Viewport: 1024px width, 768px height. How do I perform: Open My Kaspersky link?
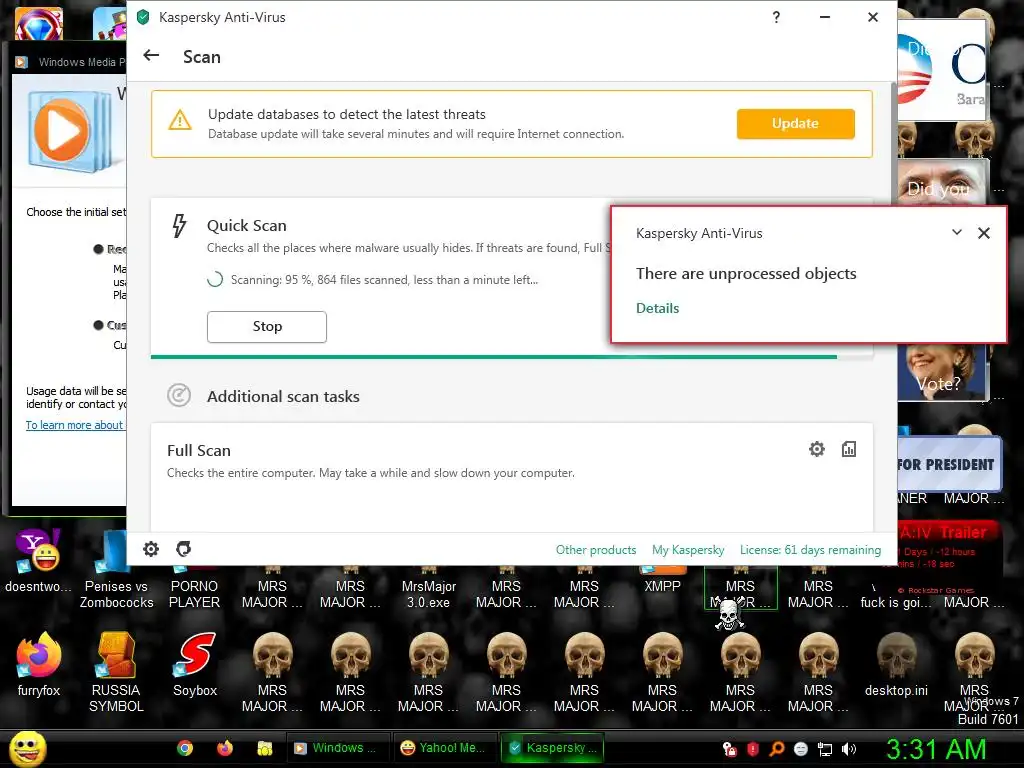click(x=688, y=550)
